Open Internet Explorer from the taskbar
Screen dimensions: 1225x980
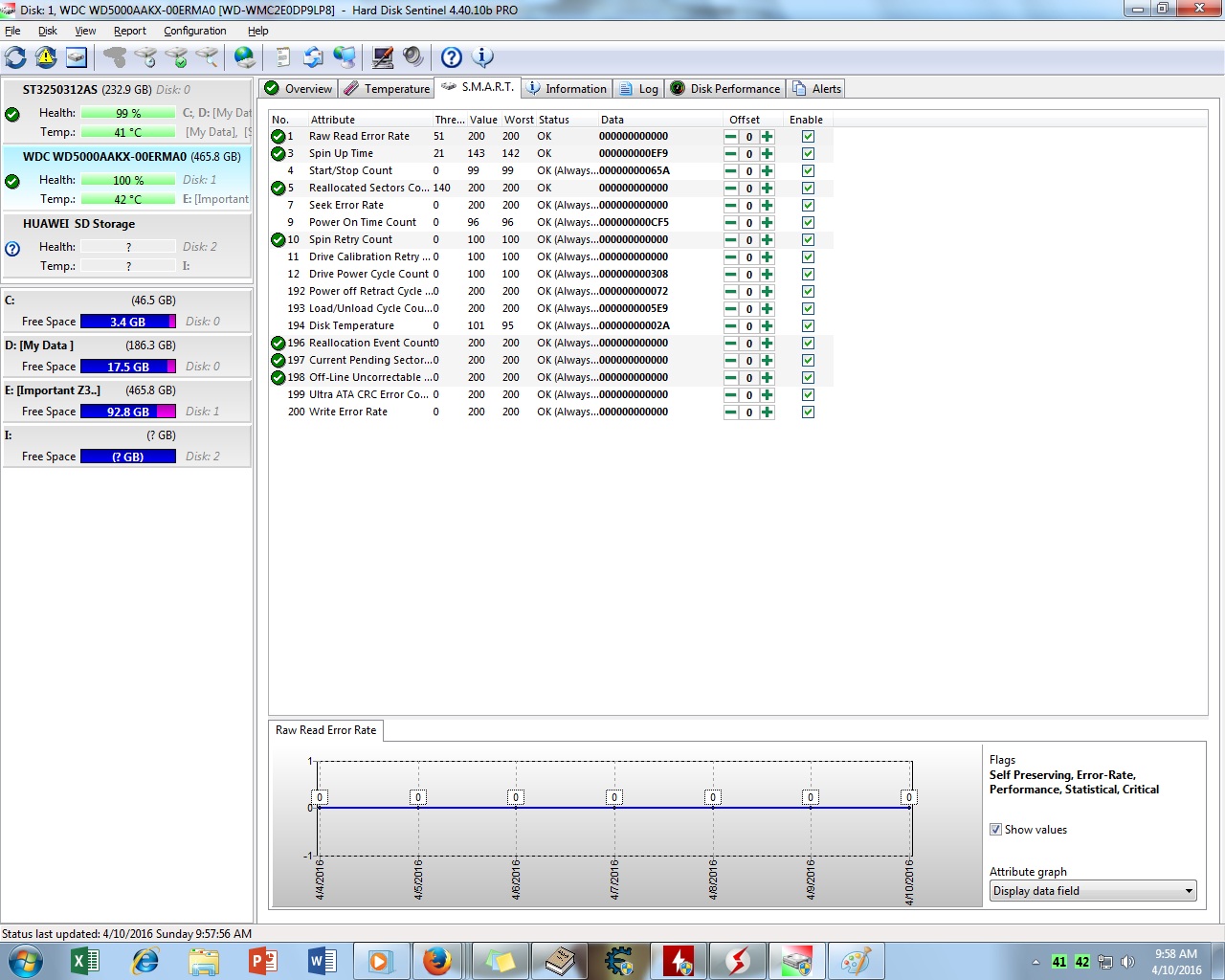point(145,961)
